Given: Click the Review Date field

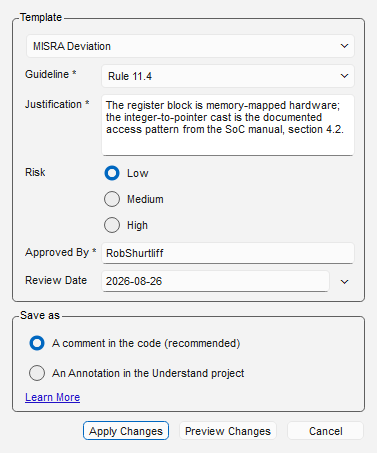Looking at the screenshot, I should pyautogui.click(x=215, y=281).
